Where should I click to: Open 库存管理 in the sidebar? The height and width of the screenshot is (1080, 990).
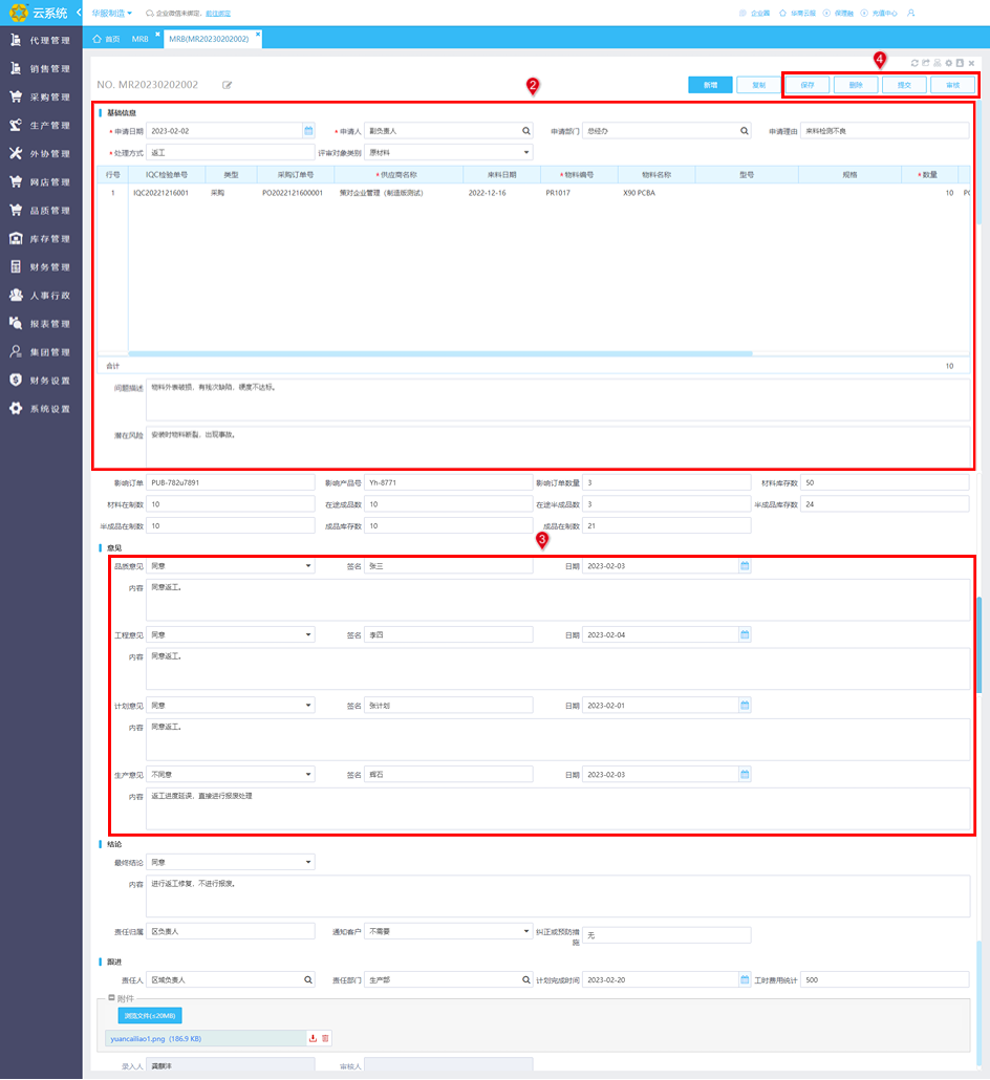41,238
